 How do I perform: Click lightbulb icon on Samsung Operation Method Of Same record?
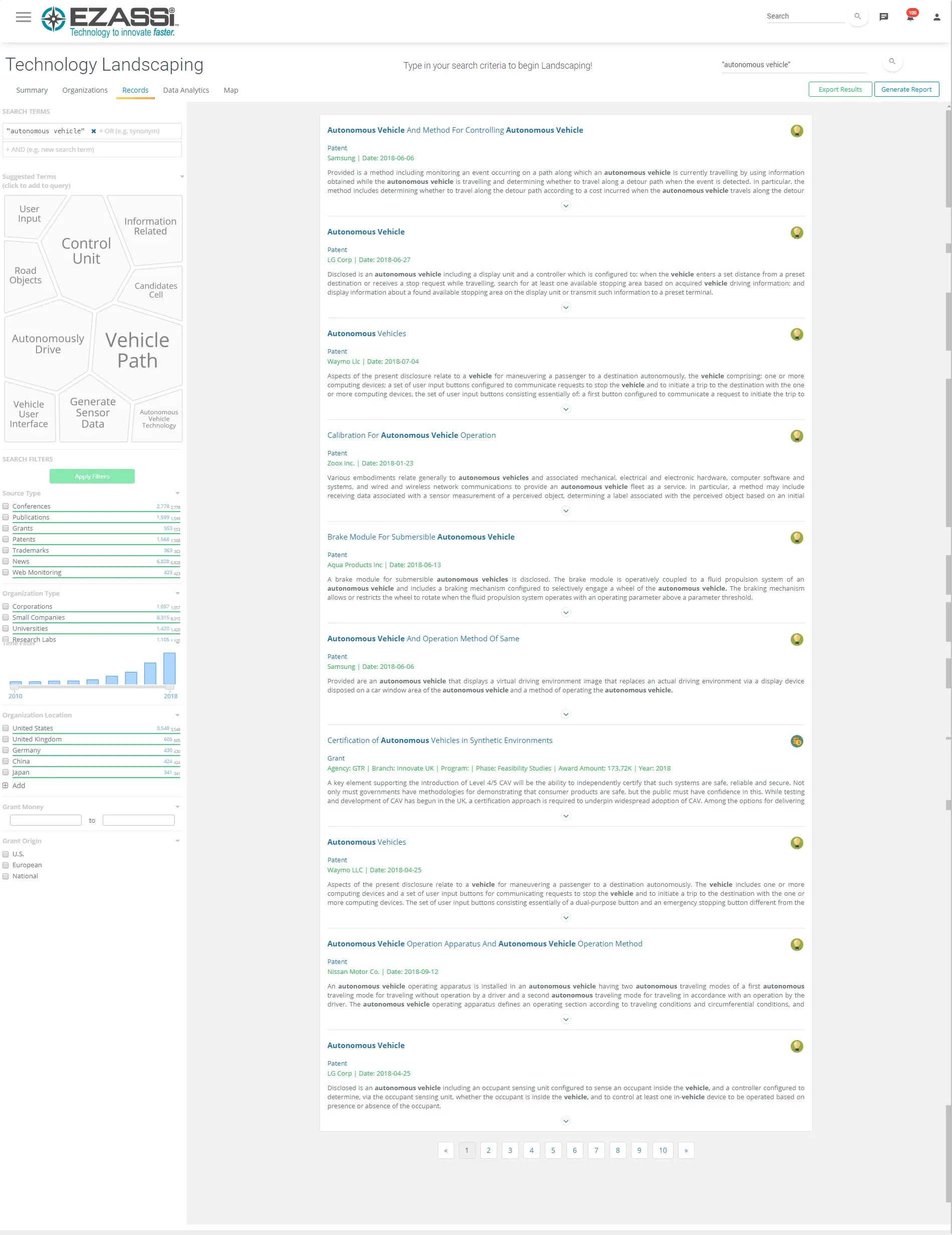pos(797,640)
